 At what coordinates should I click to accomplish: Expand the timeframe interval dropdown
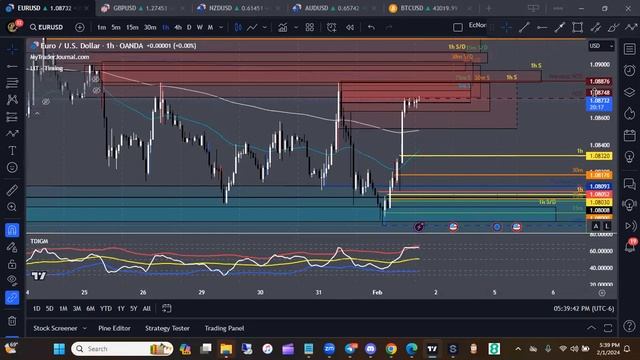pyautogui.click(x=221, y=27)
